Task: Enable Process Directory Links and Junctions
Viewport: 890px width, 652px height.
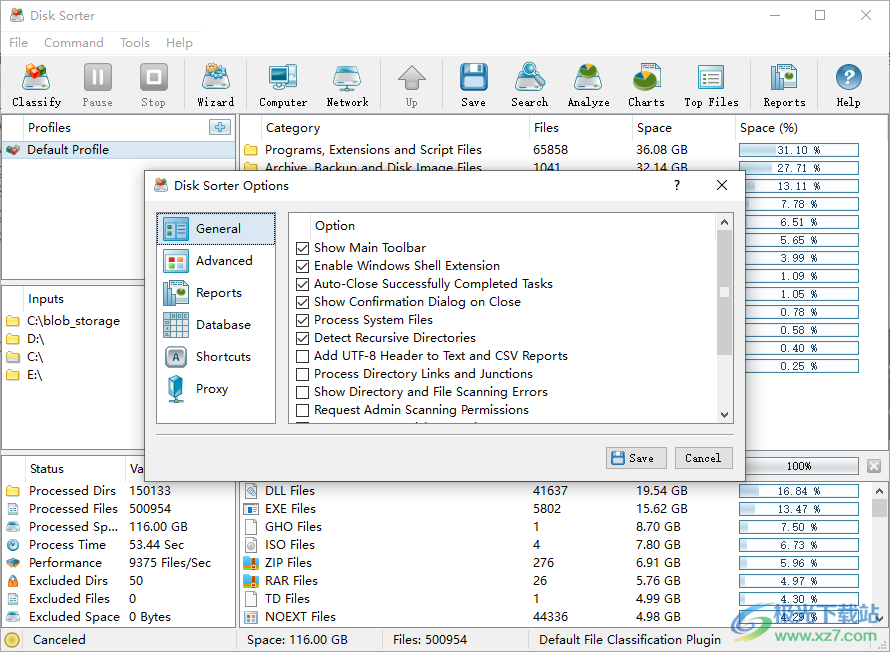Action: [303, 375]
